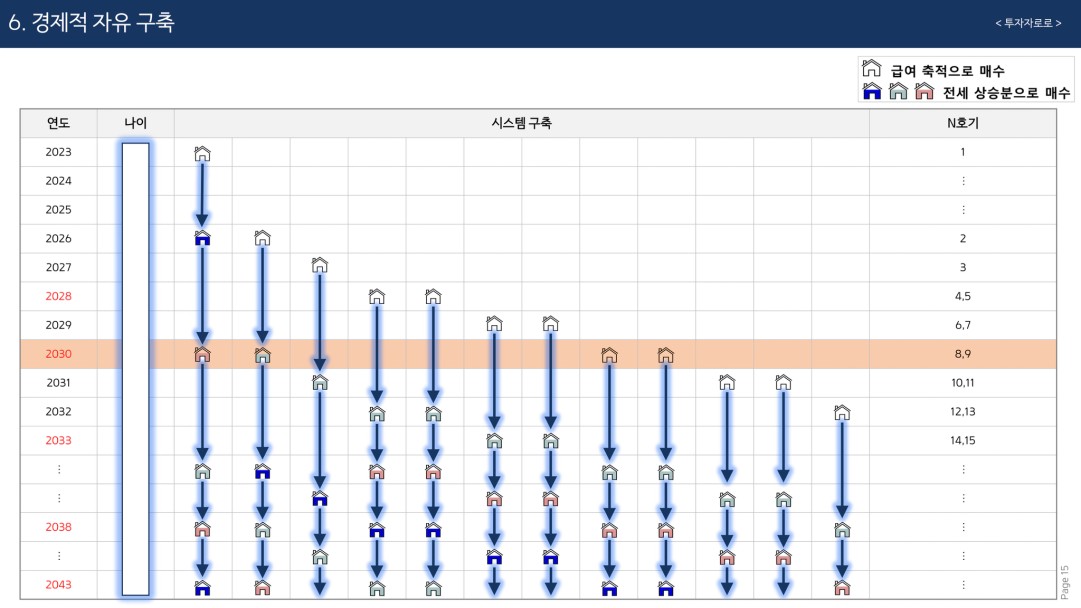
Task: Select the year cell '2032'
Action: pos(59,412)
